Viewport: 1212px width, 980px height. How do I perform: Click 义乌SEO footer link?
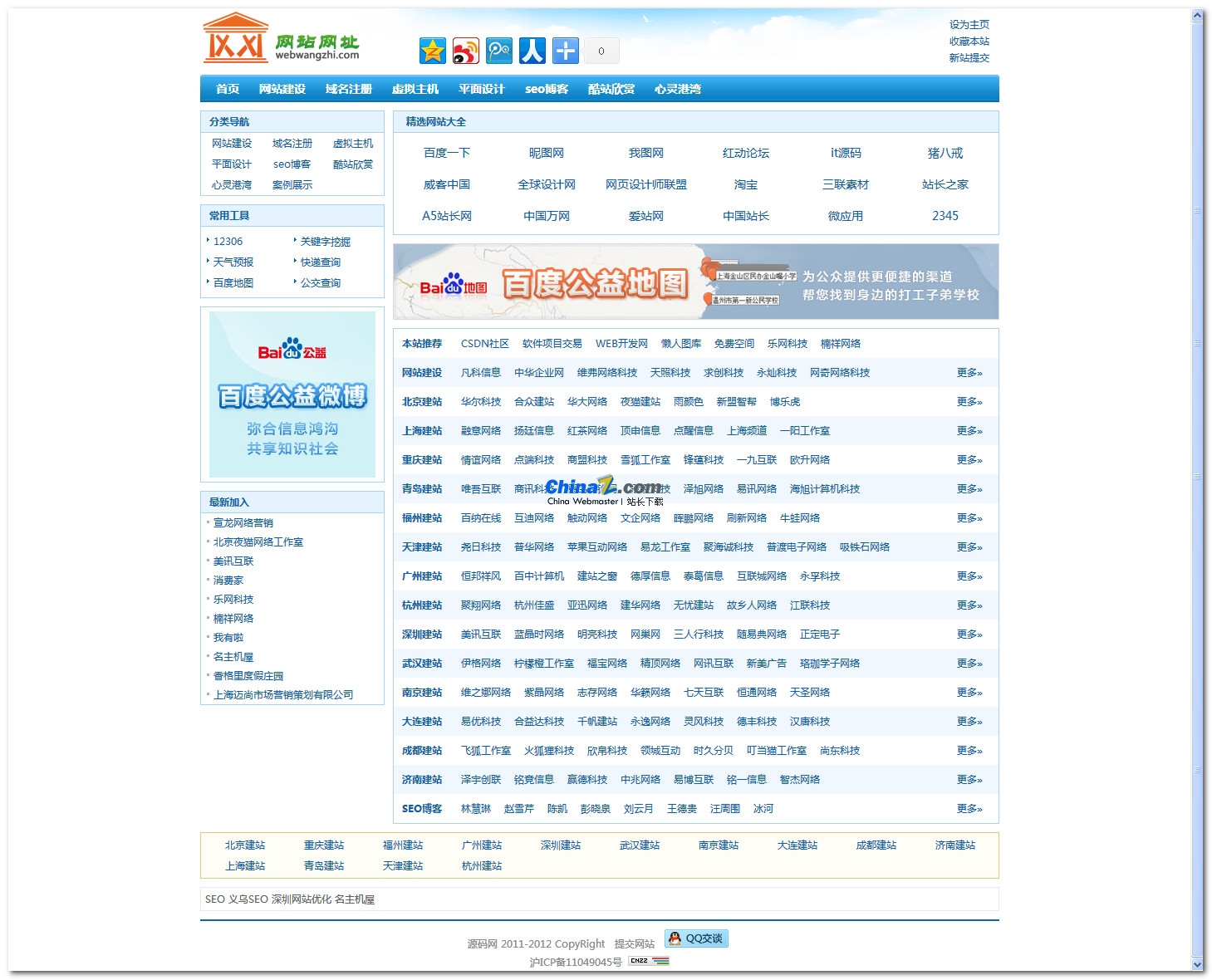(x=248, y=899)
